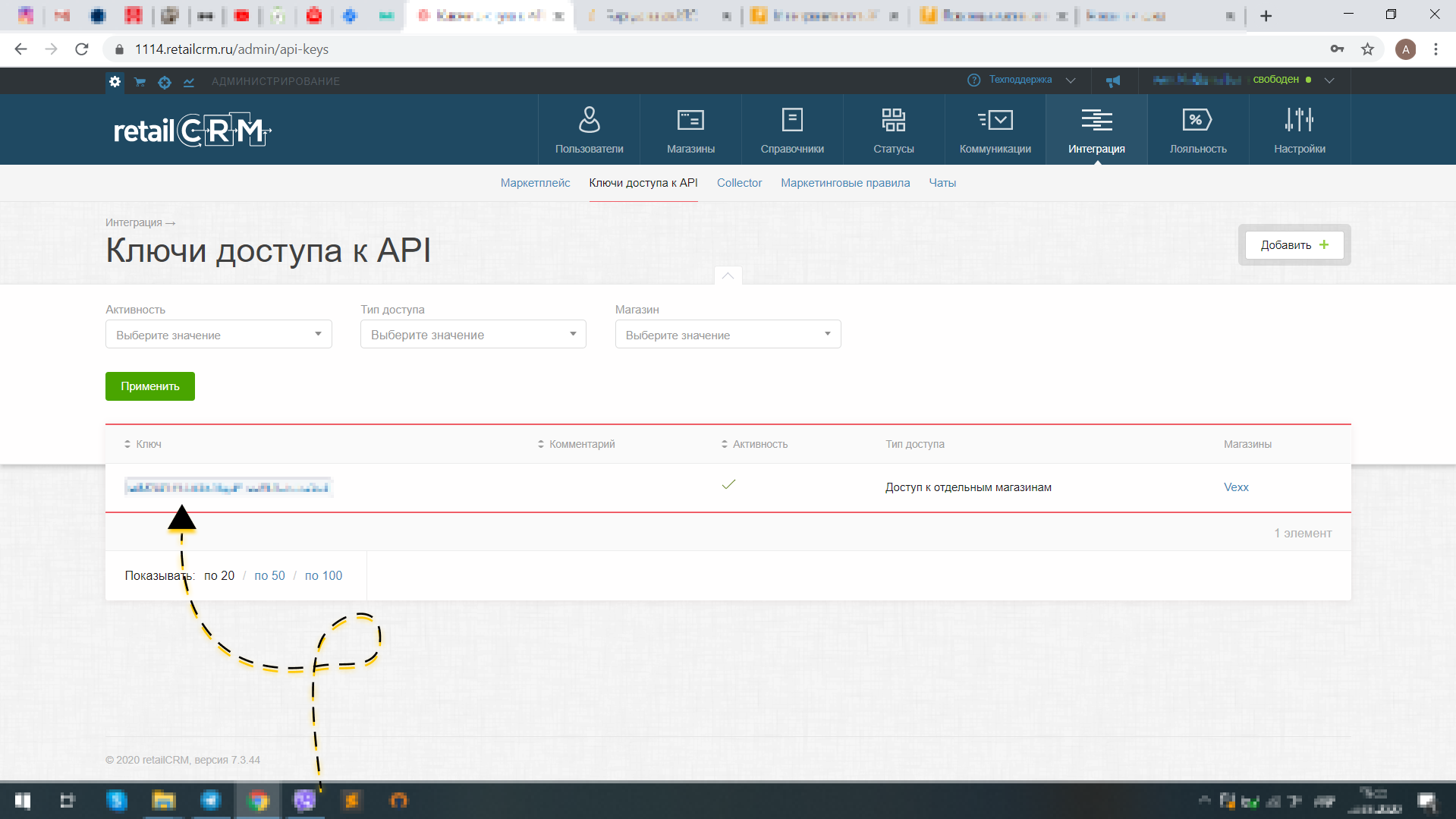Open the analytics chart icon in the admin bar

click(x=189, y=81)
